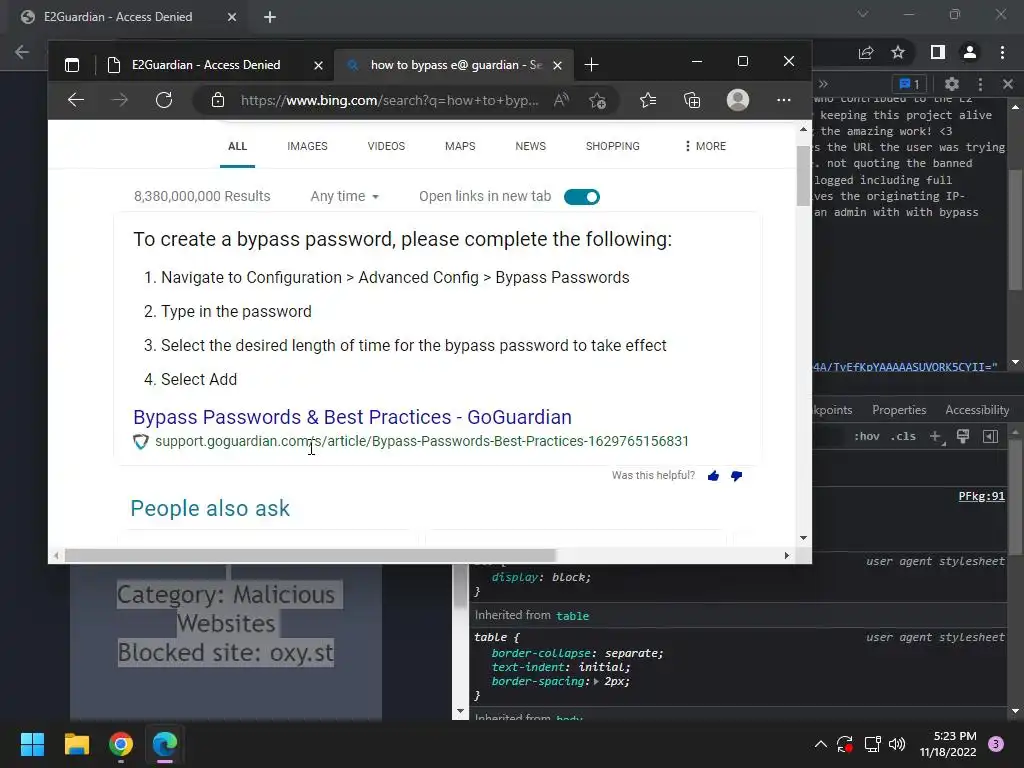Open DevTools customize three-dot menu

pos(980,84)
